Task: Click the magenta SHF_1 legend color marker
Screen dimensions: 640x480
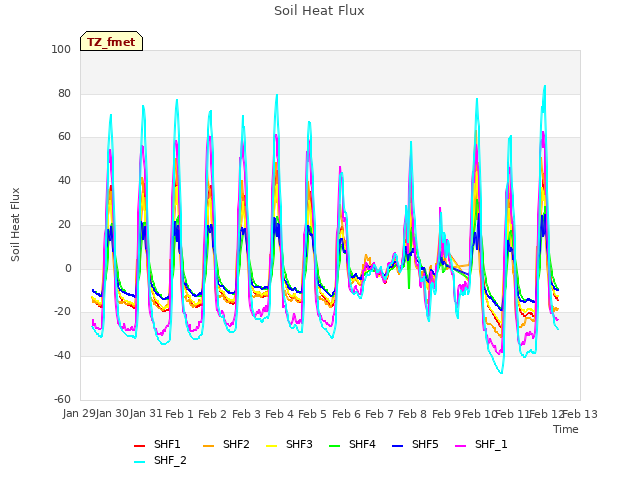Action: point(460,446)
